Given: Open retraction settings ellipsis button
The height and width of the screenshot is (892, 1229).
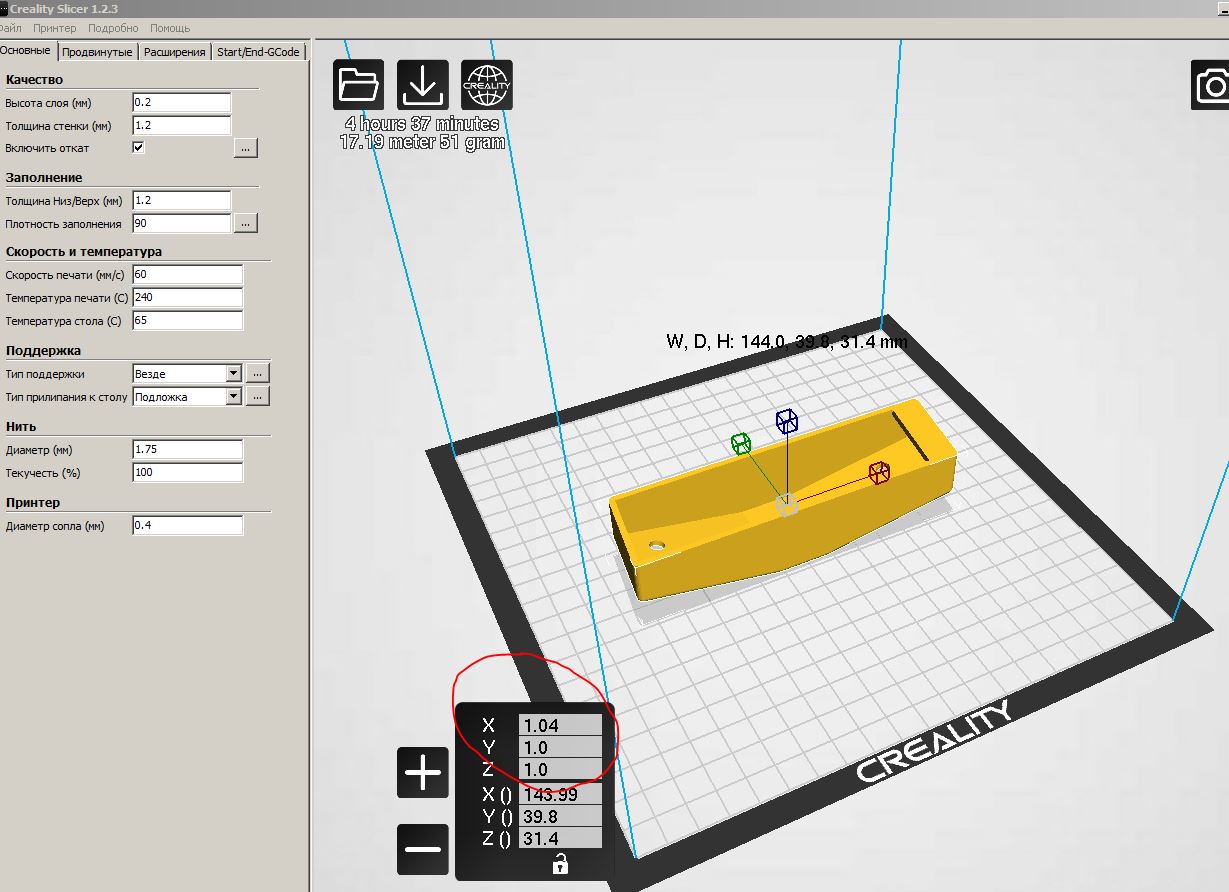Looking at the screenshot, I should (246, 148).
